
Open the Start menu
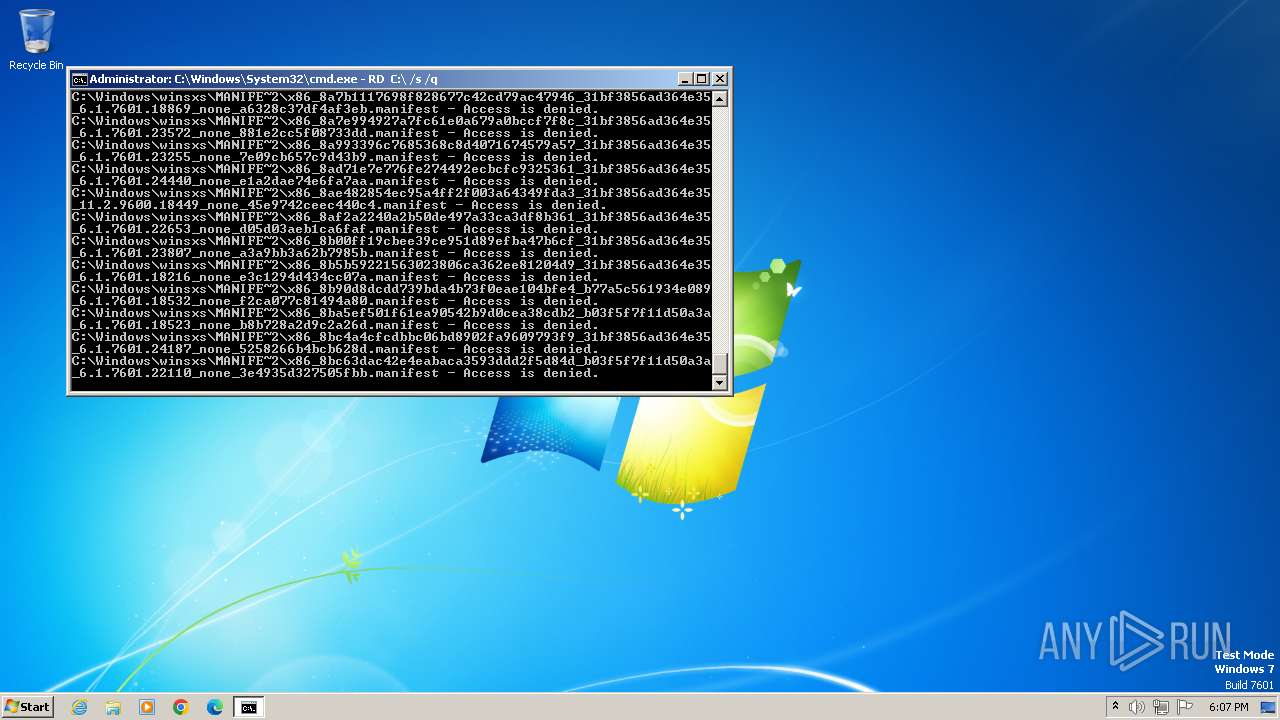click(27, 707)
